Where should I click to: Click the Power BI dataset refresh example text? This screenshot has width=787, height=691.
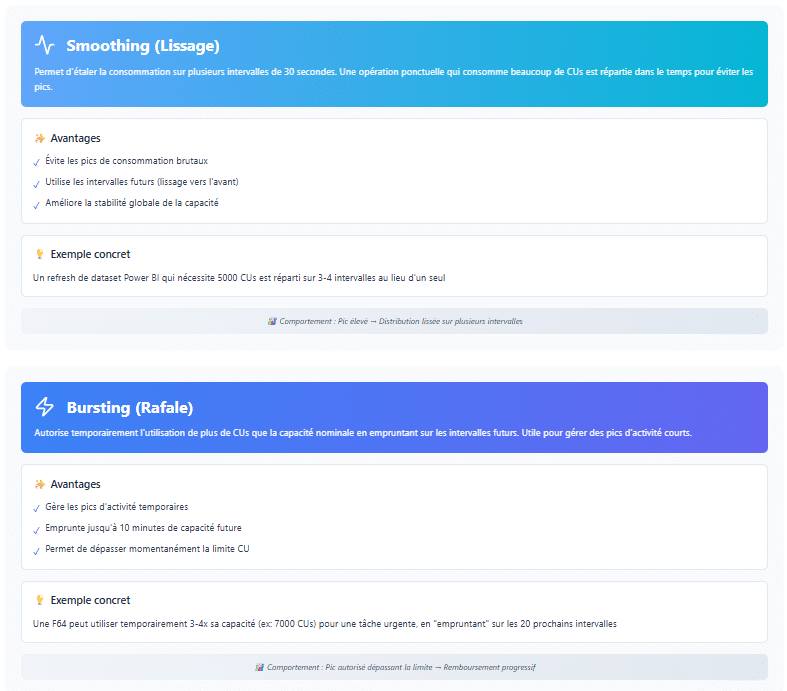point(239,278)
